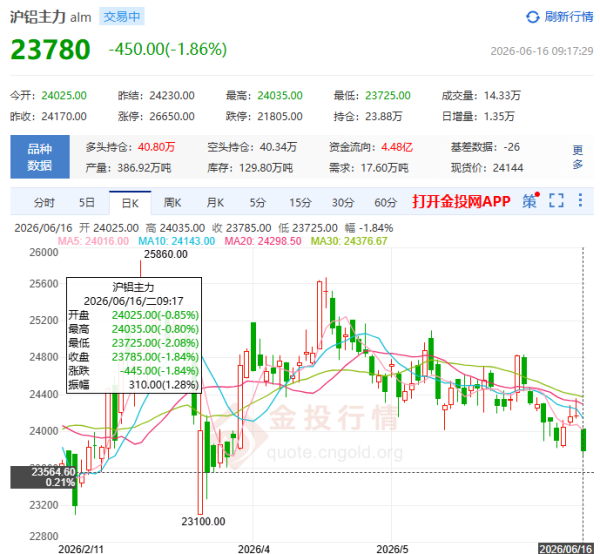
Task: Click the MA10: 24143.00 legend label
Action: 176,241
